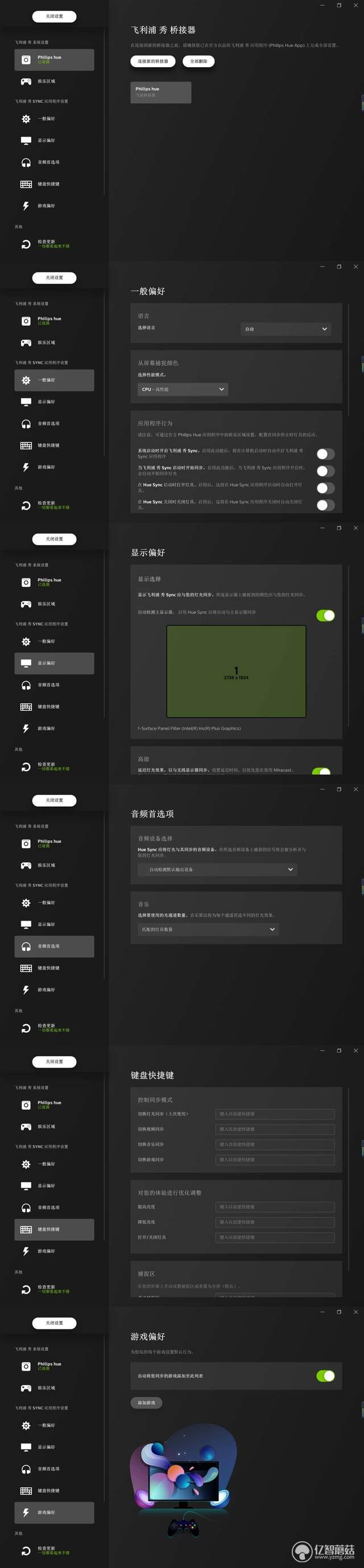The height and width of the screenshot is (1568, 364).
Task: Click the lightning 游戏偏好 icon in the 显示偏好 screen sidebar
Action: 26,729
